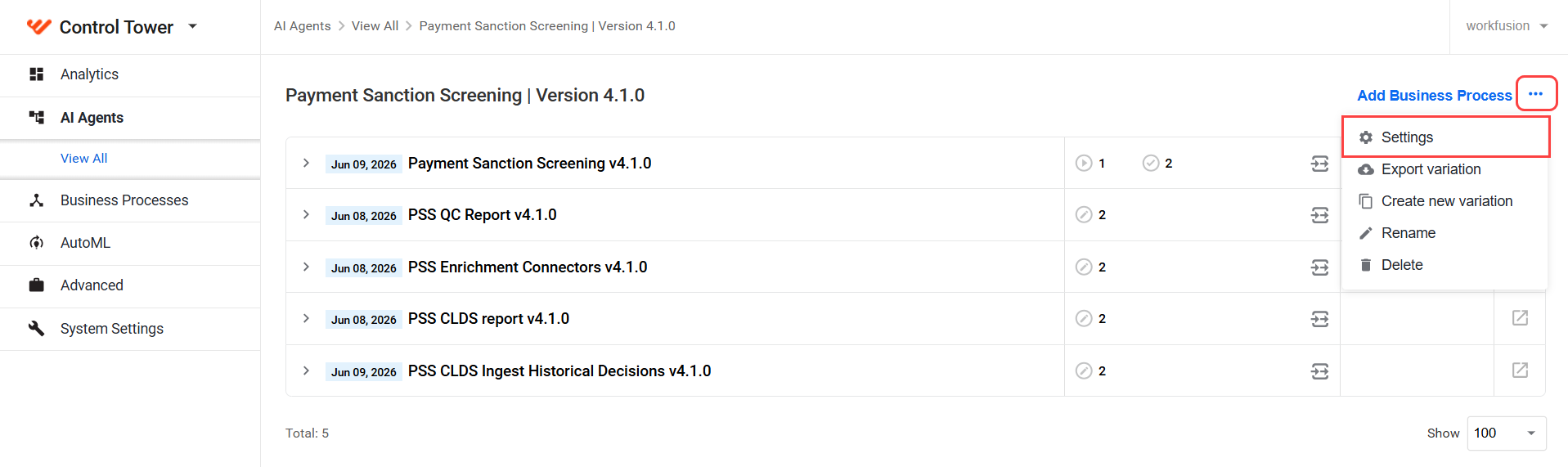Click the Add Business Process link
Image resolution: width=1568 pixels, height=467 pixels.
[x=1434, y=96]
